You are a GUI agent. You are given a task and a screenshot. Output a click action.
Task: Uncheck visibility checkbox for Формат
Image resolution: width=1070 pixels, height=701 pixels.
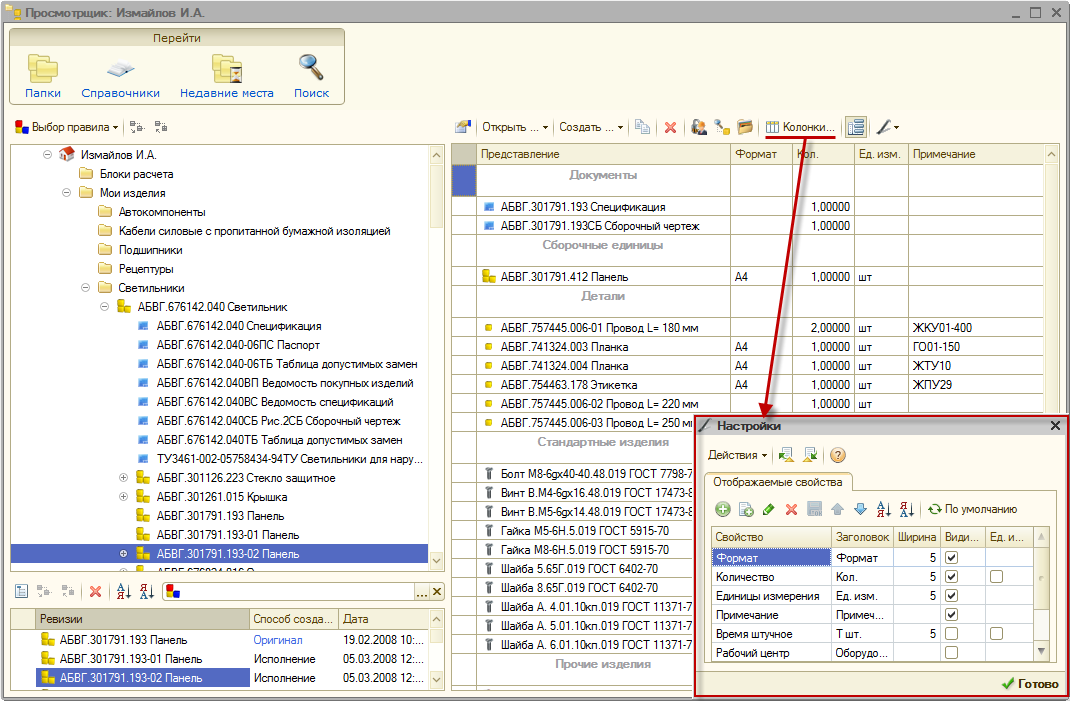pyautogui.click(x=951, y=557)
